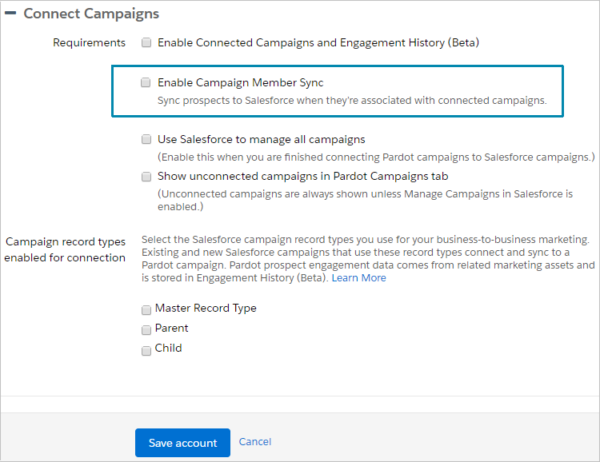The height and width of the screenshot is (462, 600).
Task: Click the Sync prospects to Salesforce description text
Action: 352,100
